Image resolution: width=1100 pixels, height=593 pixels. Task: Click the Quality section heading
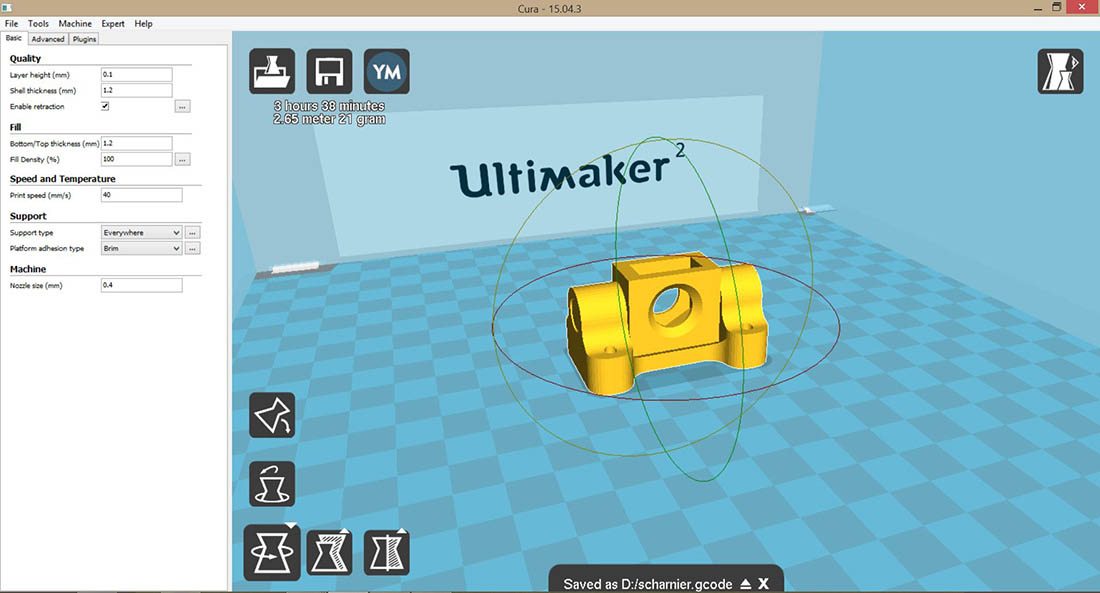pyautogui.click(x=25, y=58)
